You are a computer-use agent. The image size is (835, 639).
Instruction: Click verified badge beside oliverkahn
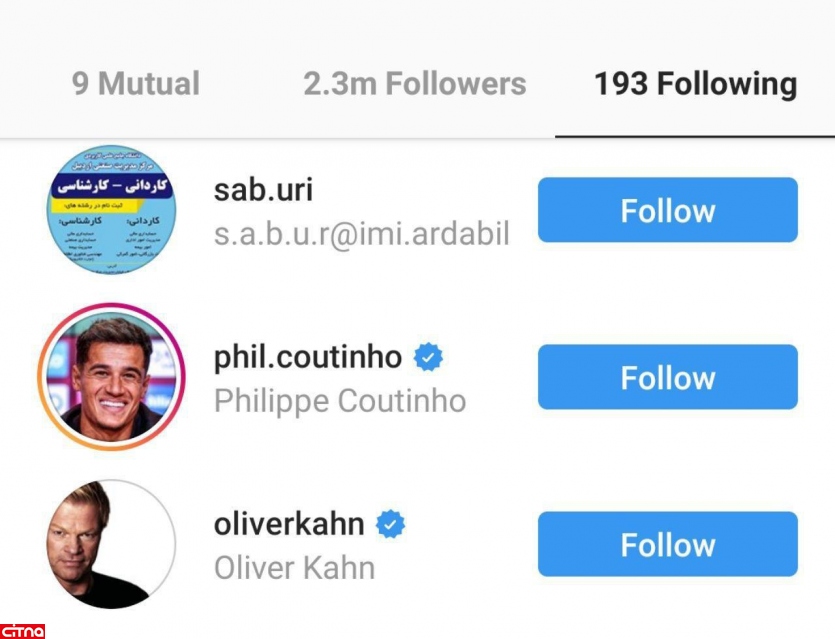(390, 524)
